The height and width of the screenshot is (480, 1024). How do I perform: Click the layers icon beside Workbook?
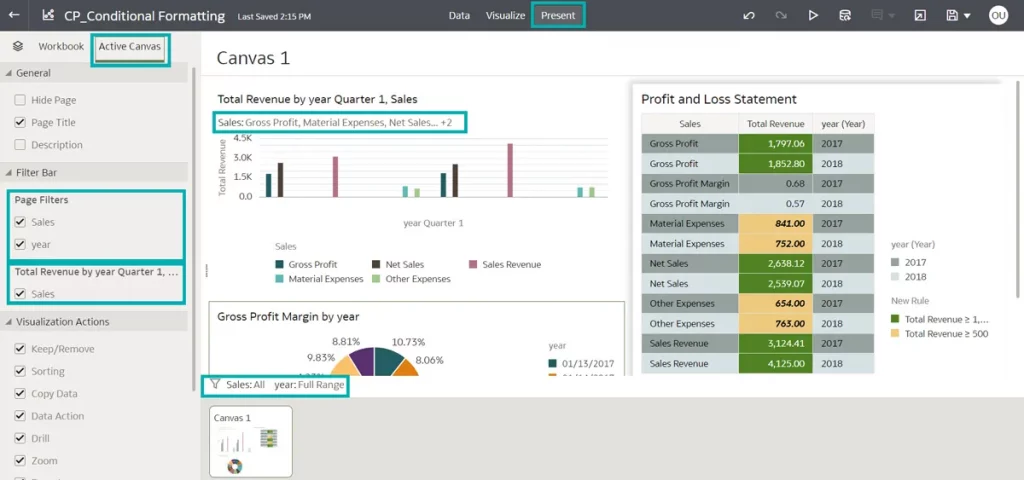(18, 47)
